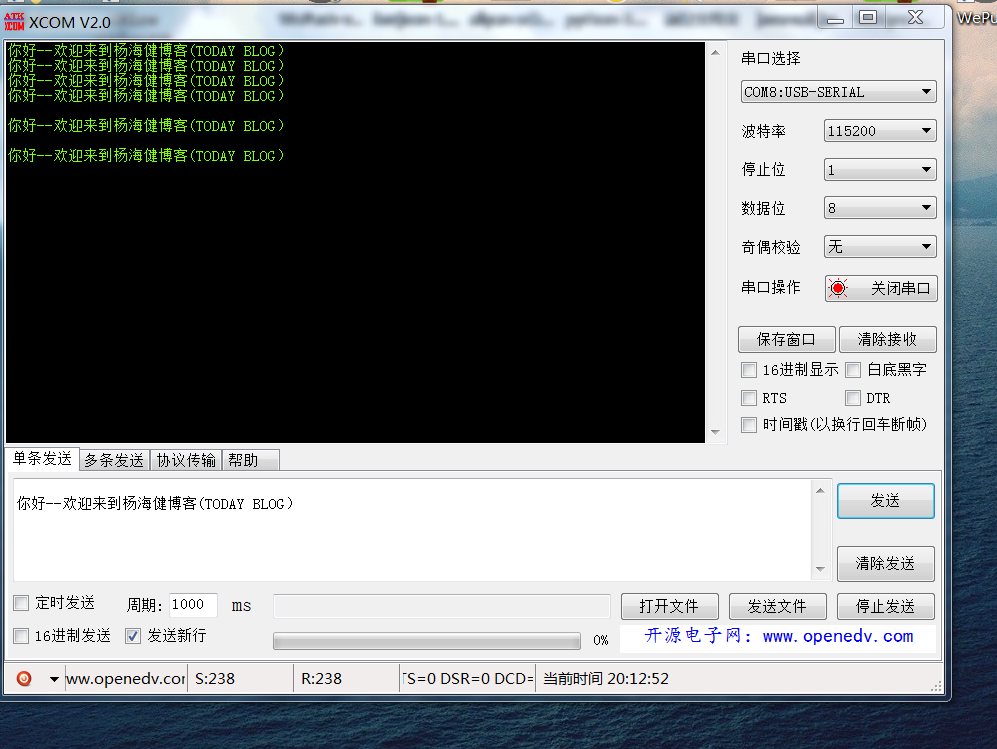Click the send text input area

click(412, 530)
